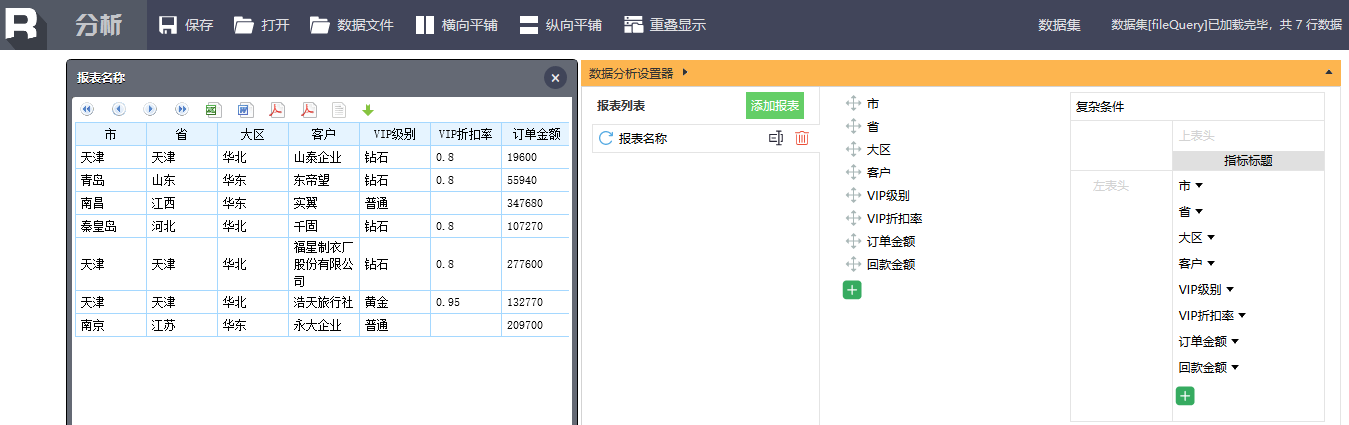Refresh the 报表名称 report entry
The width and height of the screenshot is (1349, 425).
605,139
